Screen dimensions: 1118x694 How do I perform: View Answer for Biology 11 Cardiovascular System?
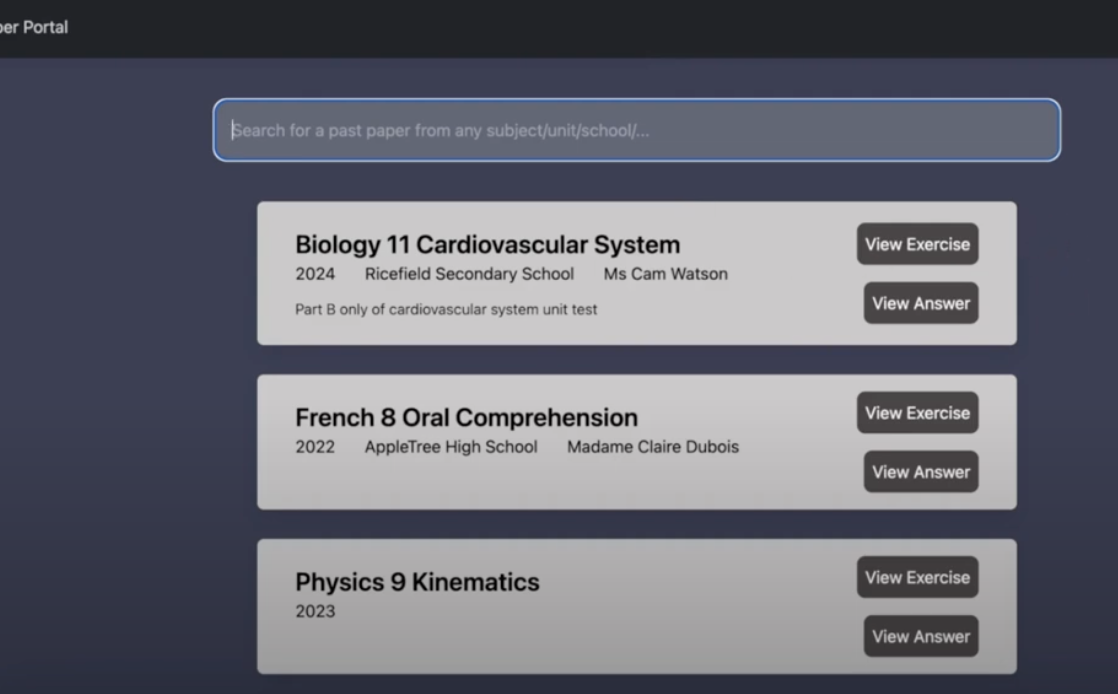[x=920, y=303]
